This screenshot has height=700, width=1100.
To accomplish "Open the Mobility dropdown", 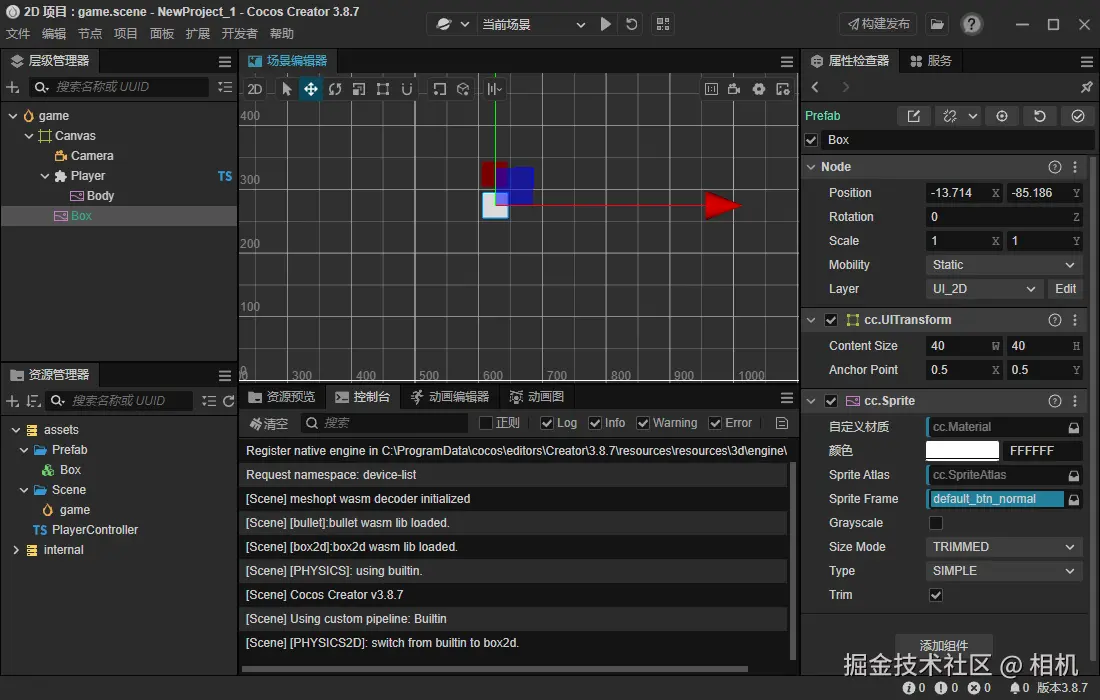I will pyautogui.click(x=1004, y=265).
